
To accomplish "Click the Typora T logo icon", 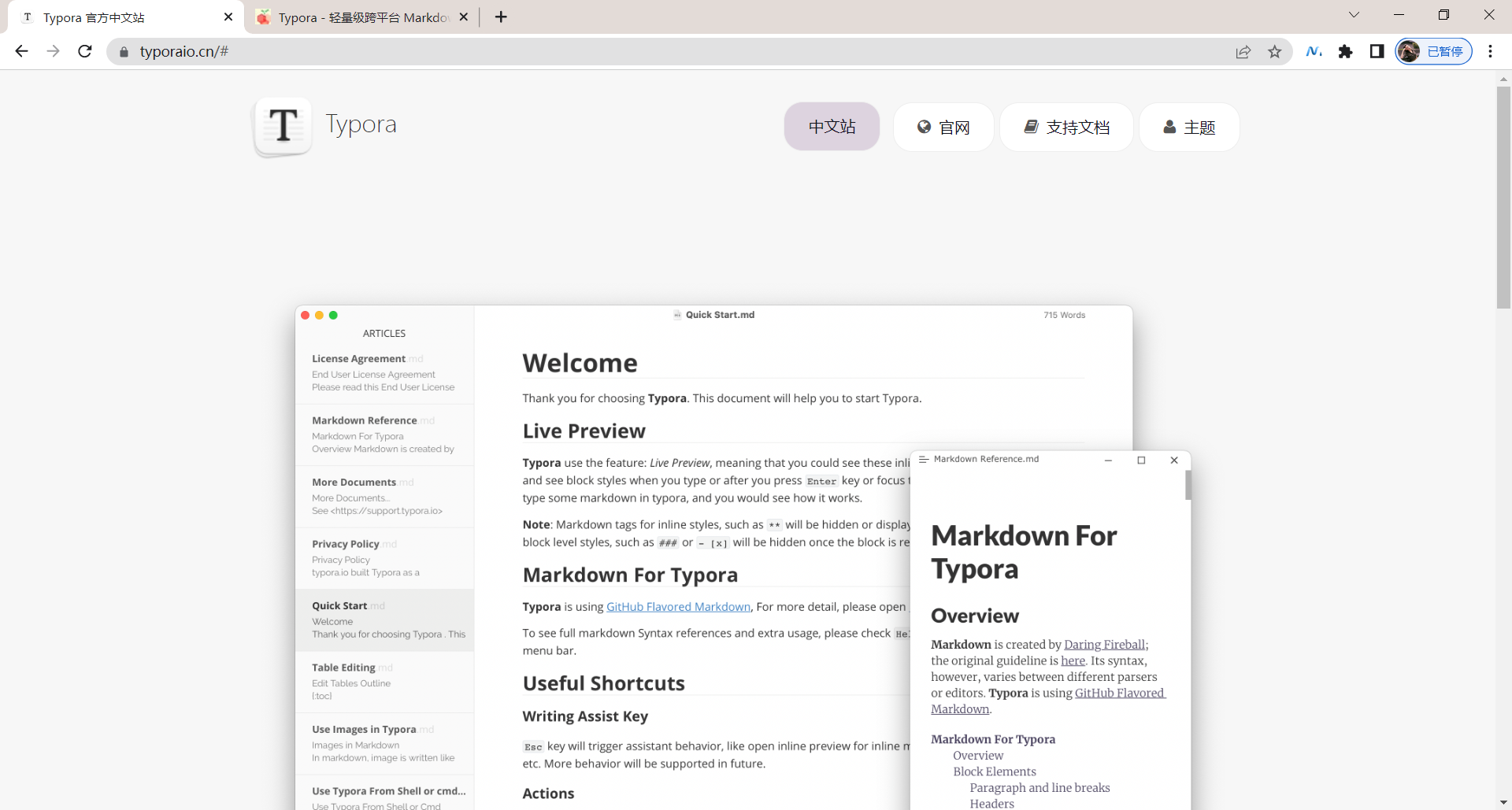I will click(283, 126).
